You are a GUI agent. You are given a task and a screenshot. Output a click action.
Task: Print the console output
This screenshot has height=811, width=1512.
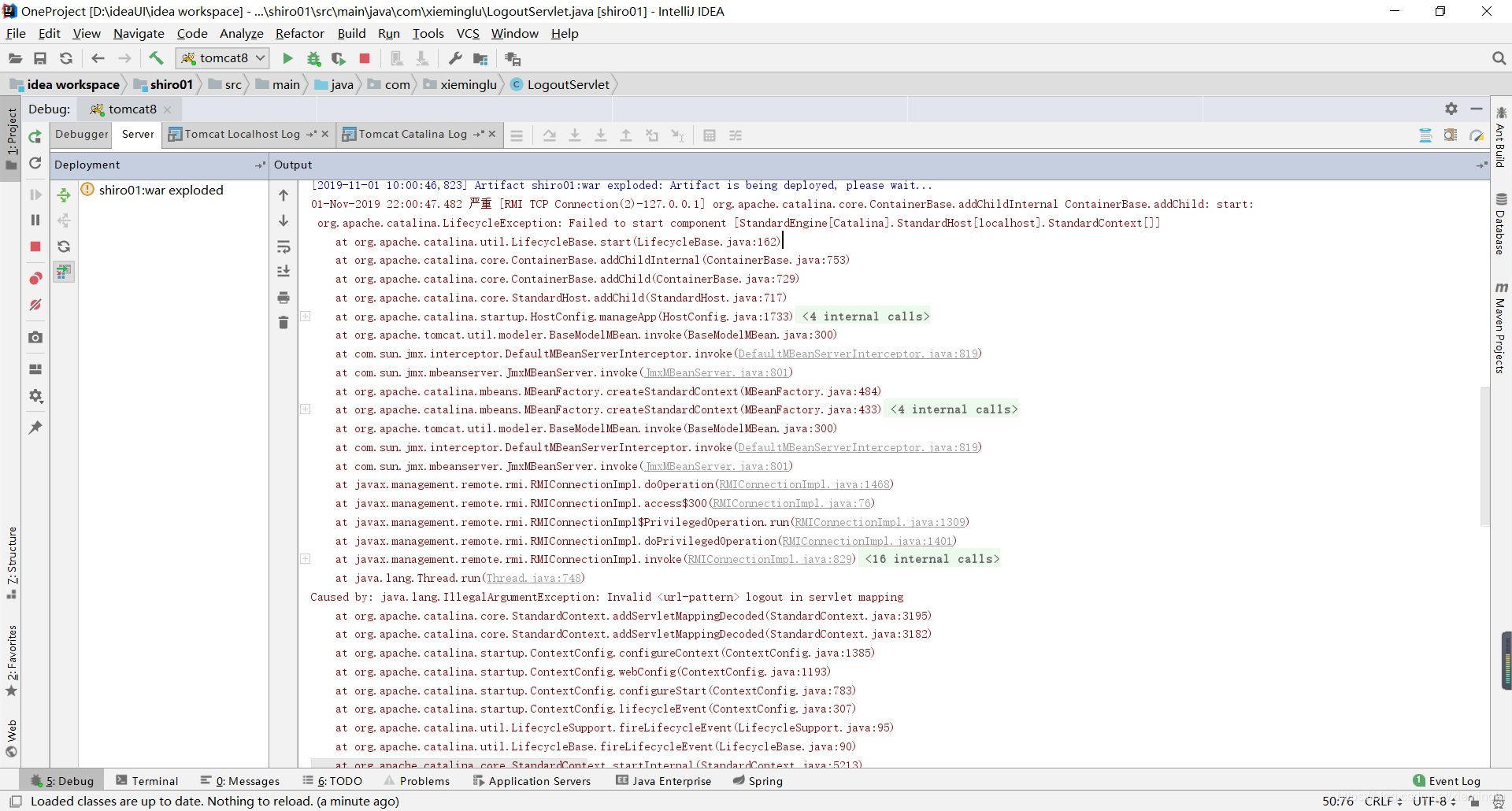pyautogui.click(x=283, y=298)
